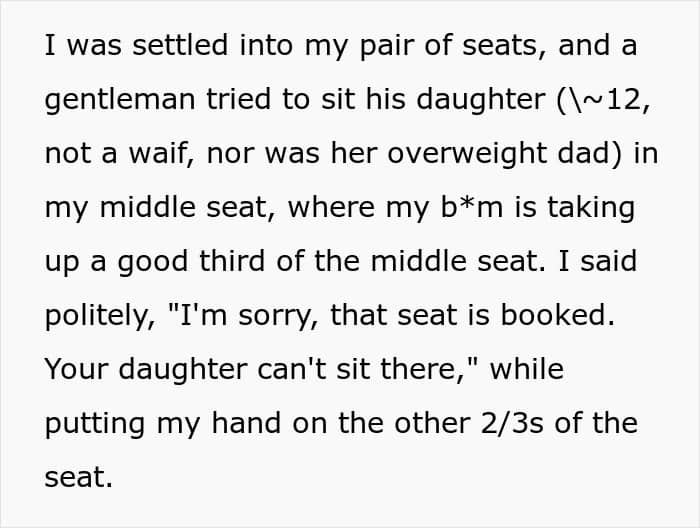Click the word "Your" starting the sentence
The width and height of the screenshot is (700, 528).
pos(76,369)
